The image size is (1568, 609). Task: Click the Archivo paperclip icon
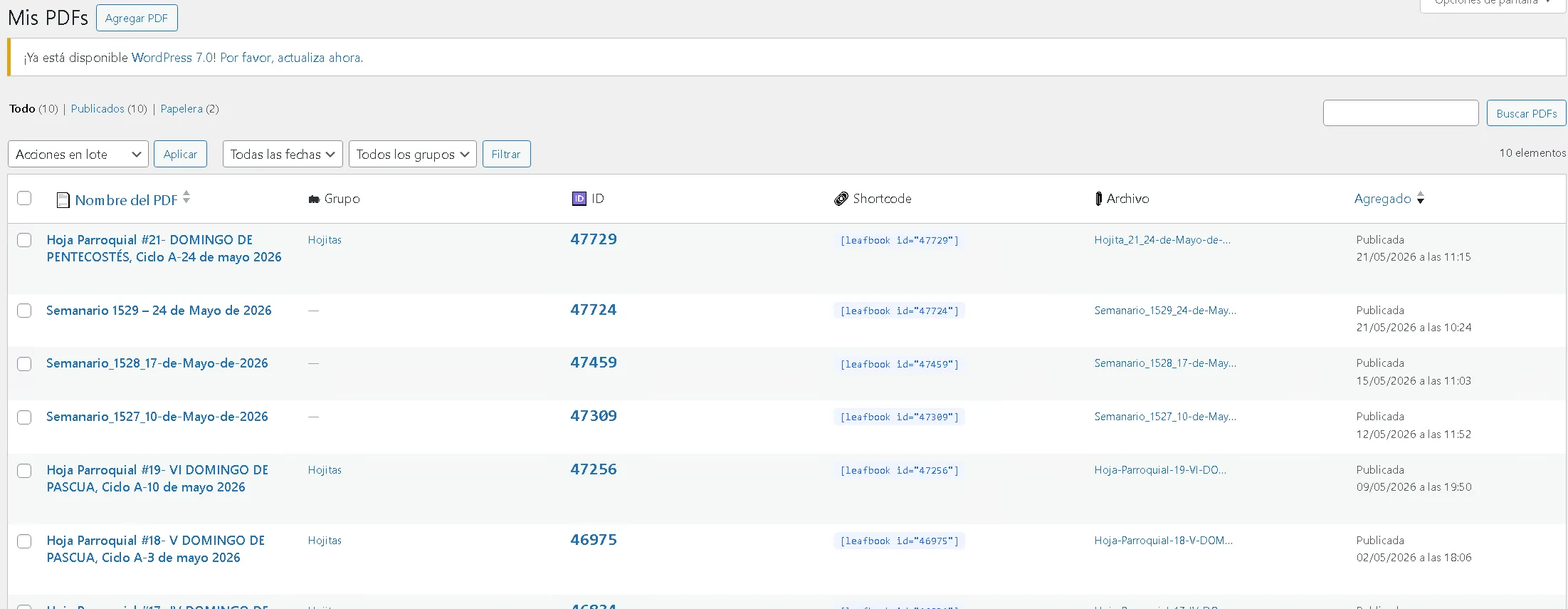click(1098, 199)
